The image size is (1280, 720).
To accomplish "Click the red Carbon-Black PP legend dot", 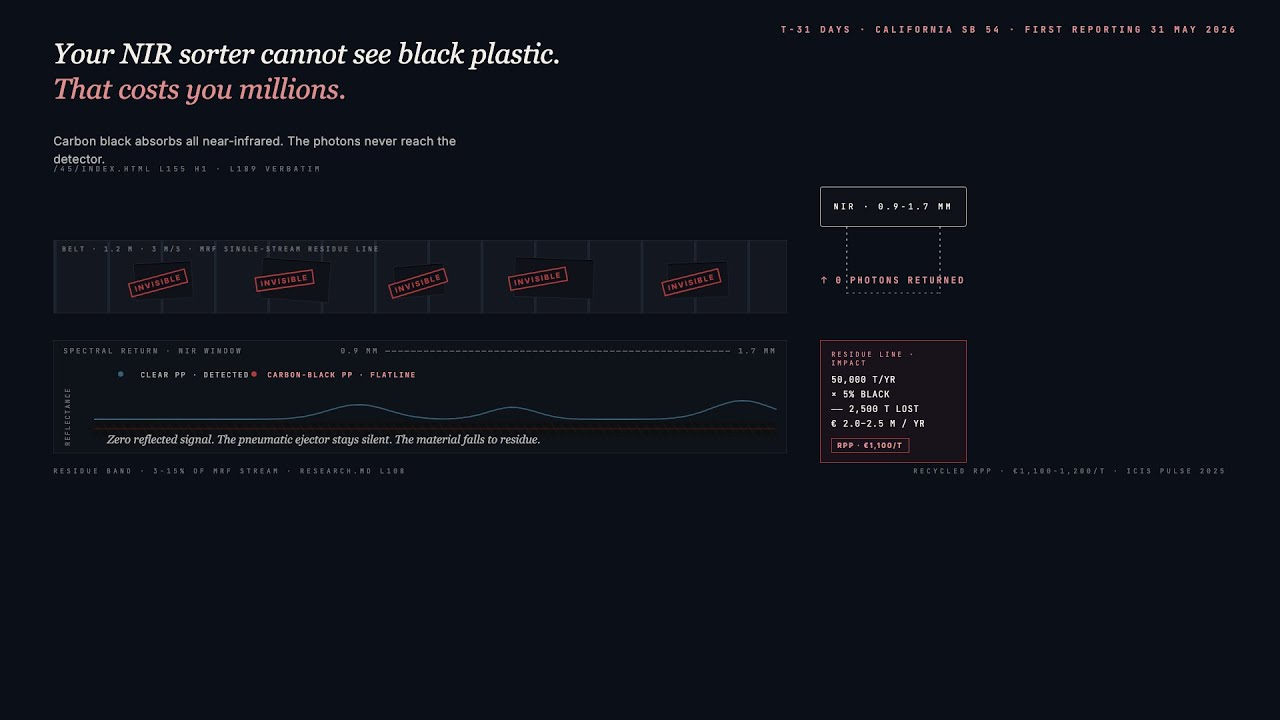I will coord(254,374).
